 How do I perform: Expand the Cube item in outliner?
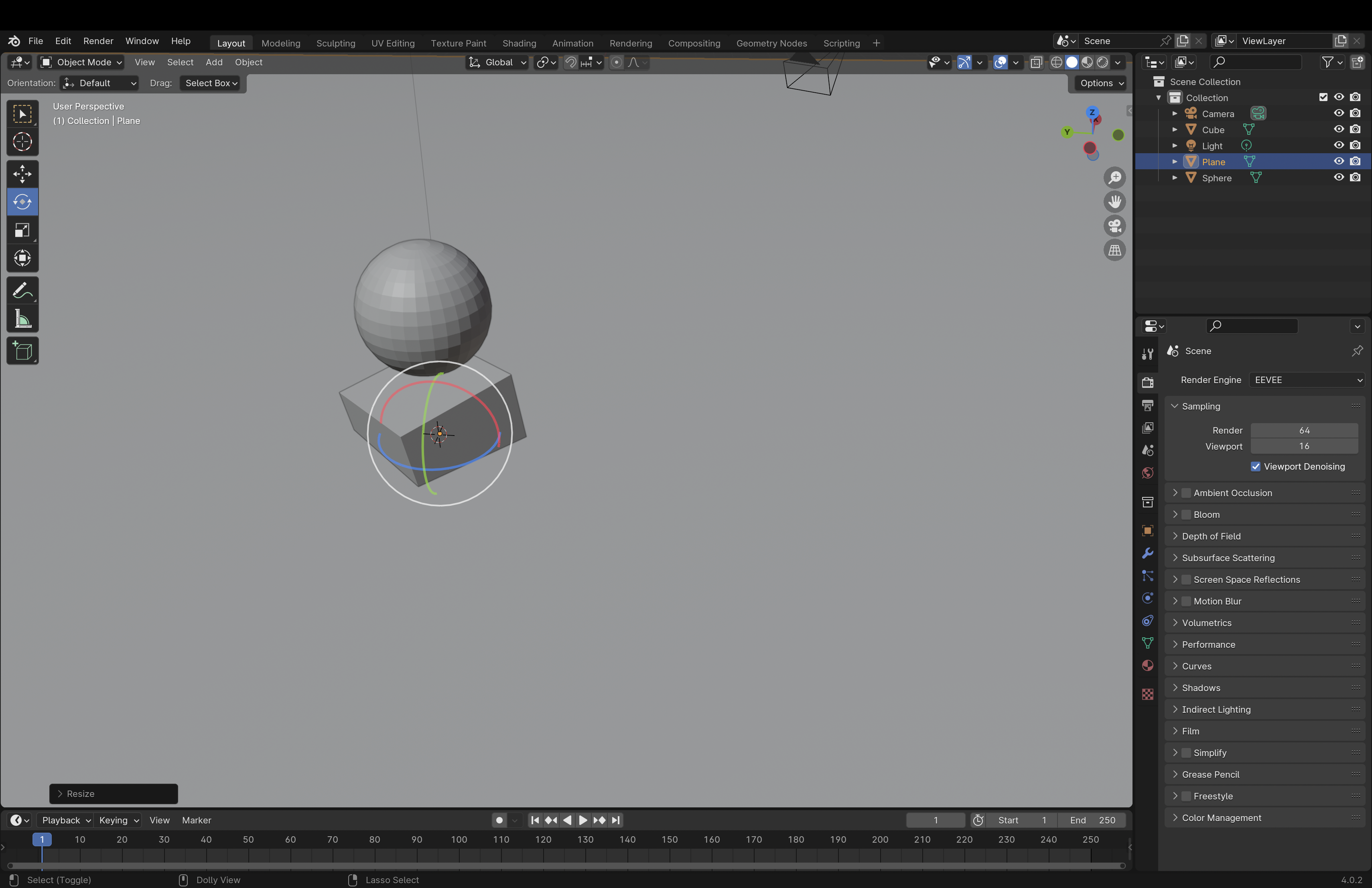(x=1174, y=130)
